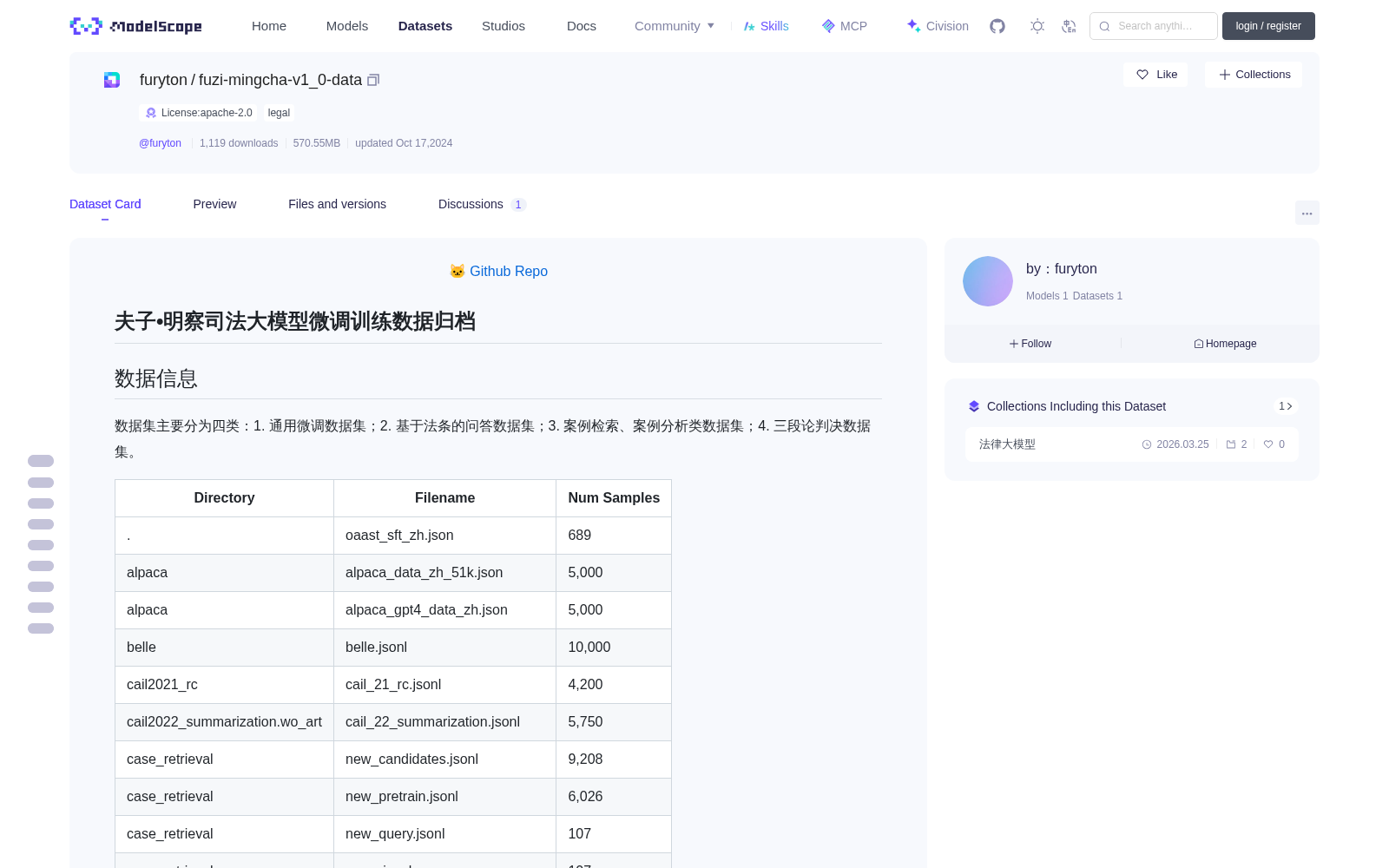Screen dimensions: 1389x868
Task: Click the dataset avatar icon beside furyton
Action: [x=112, y=80]
